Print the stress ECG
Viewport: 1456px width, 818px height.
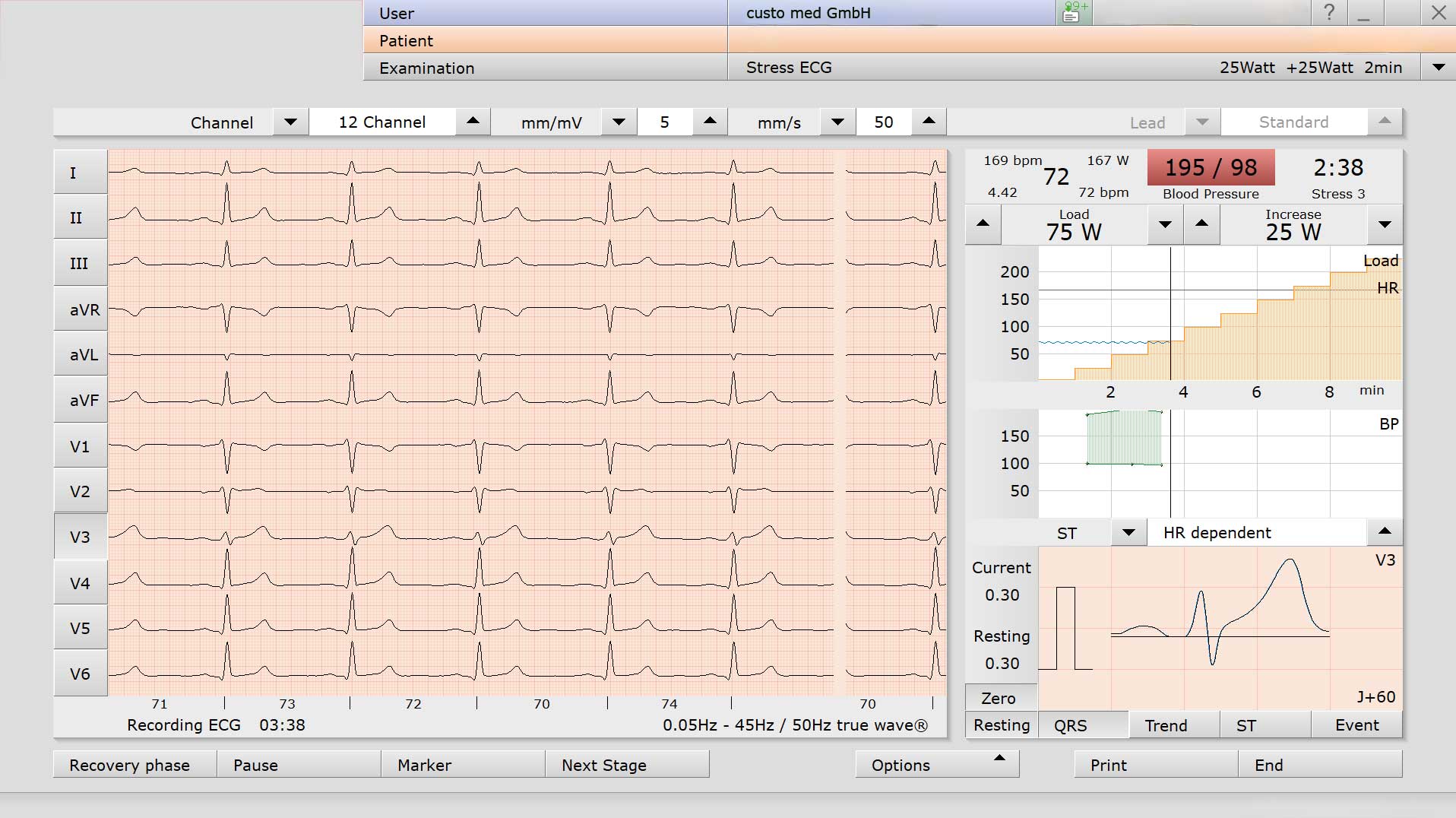click(1156, 765)
